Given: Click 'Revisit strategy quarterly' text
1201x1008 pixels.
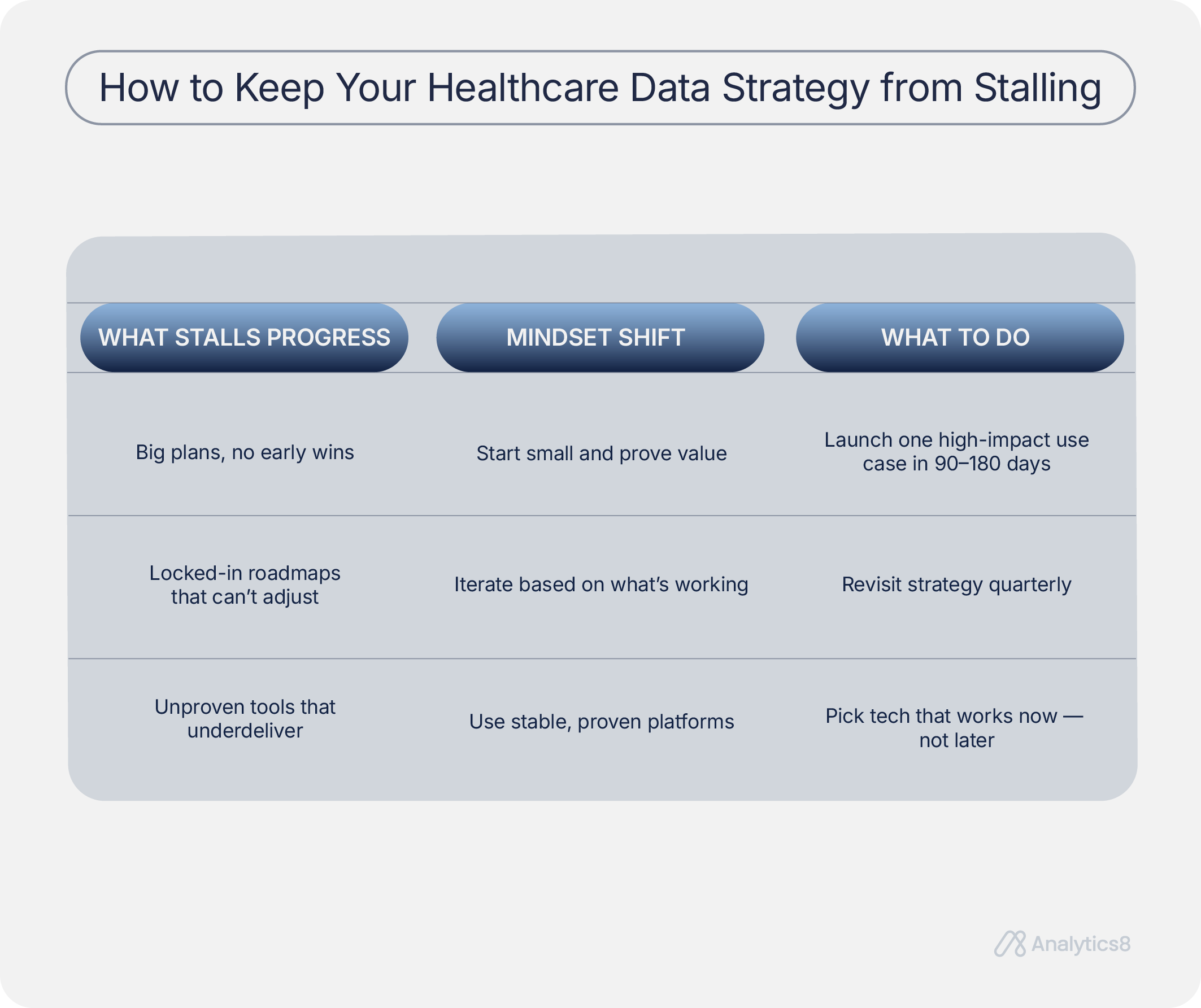Looking at the screenshot, I should point(957,584).
